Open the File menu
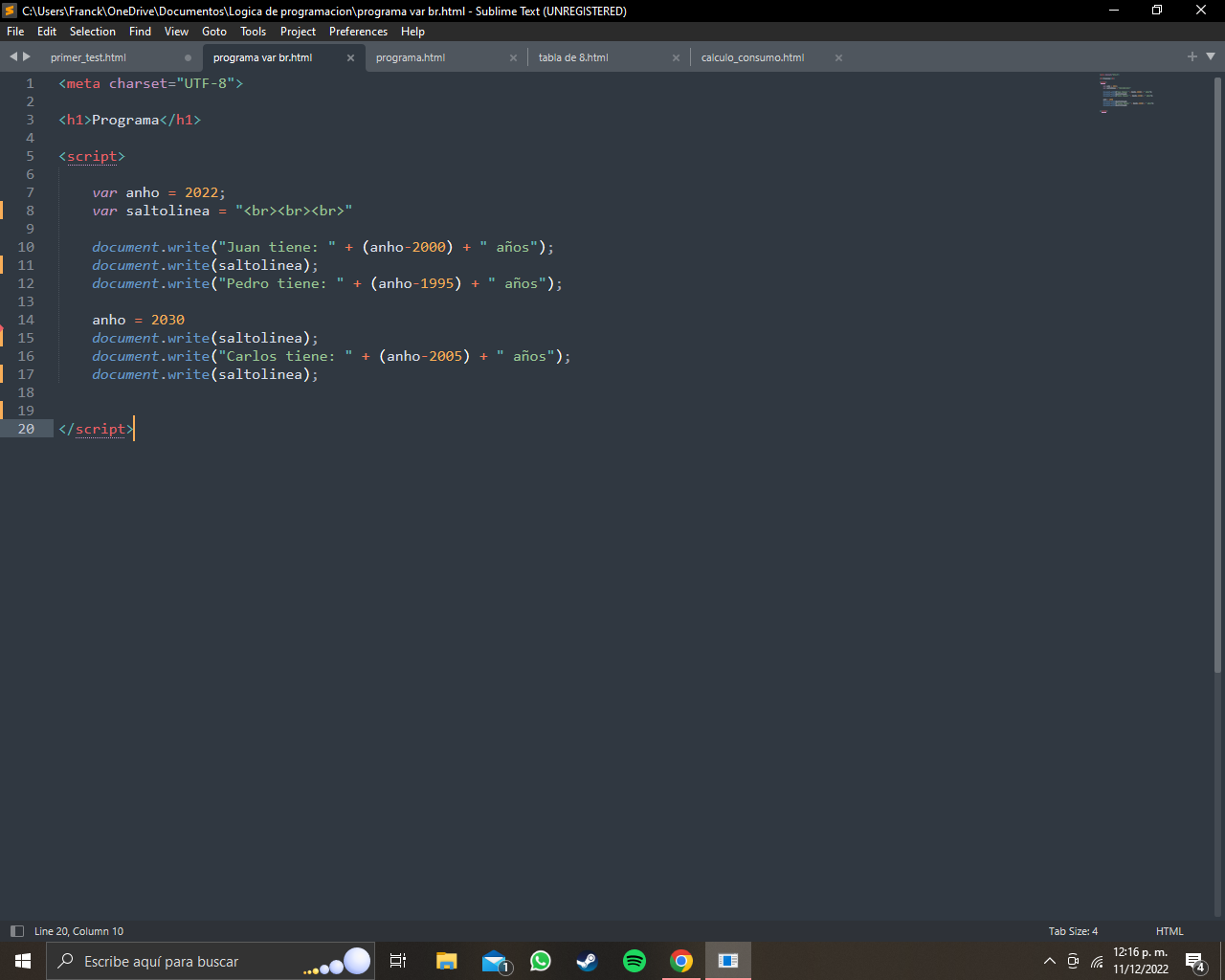This screenshot has width=1225, height=980. click(x=15, y=32)
